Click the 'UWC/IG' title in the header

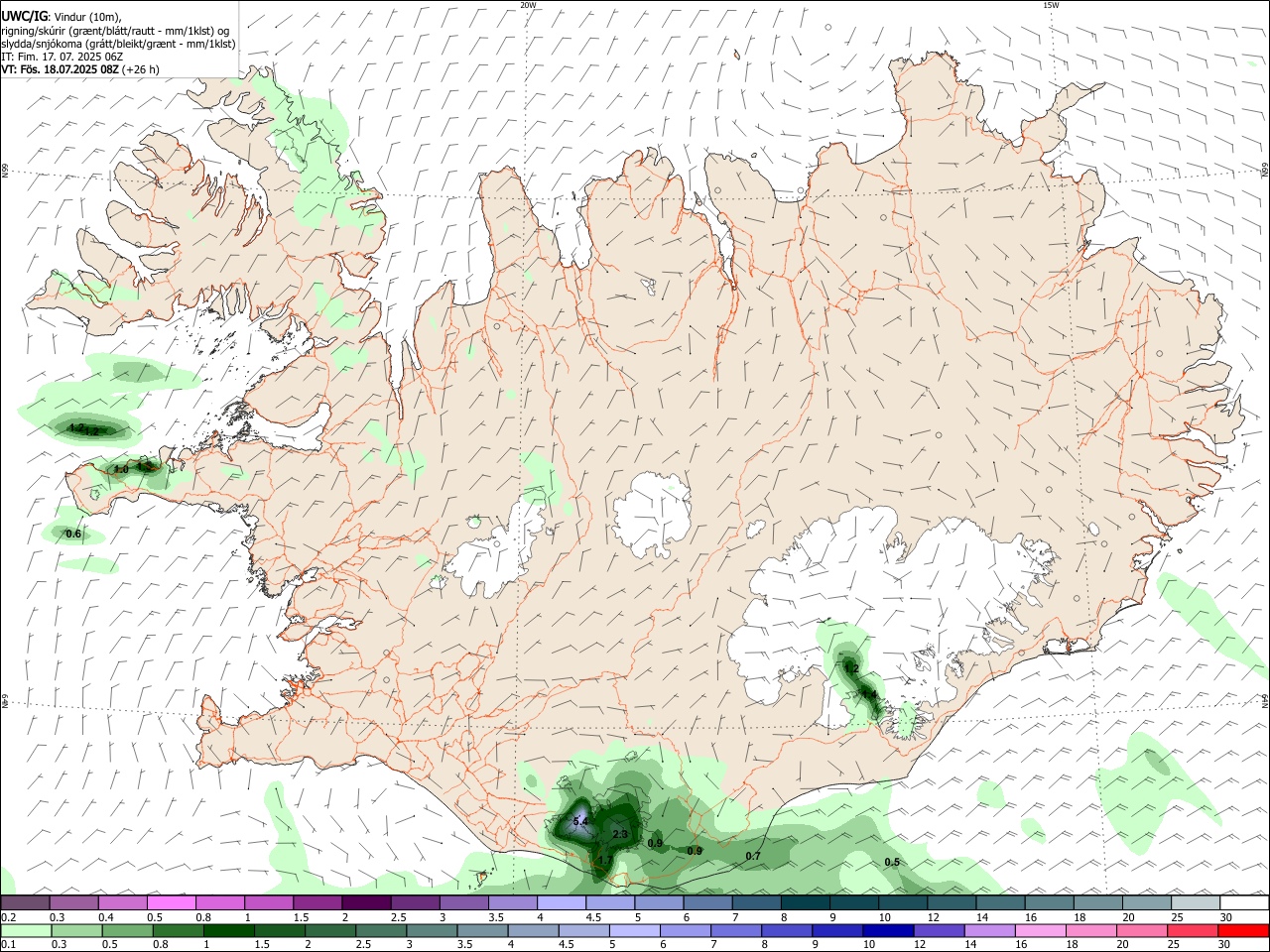tap(24, 16)
